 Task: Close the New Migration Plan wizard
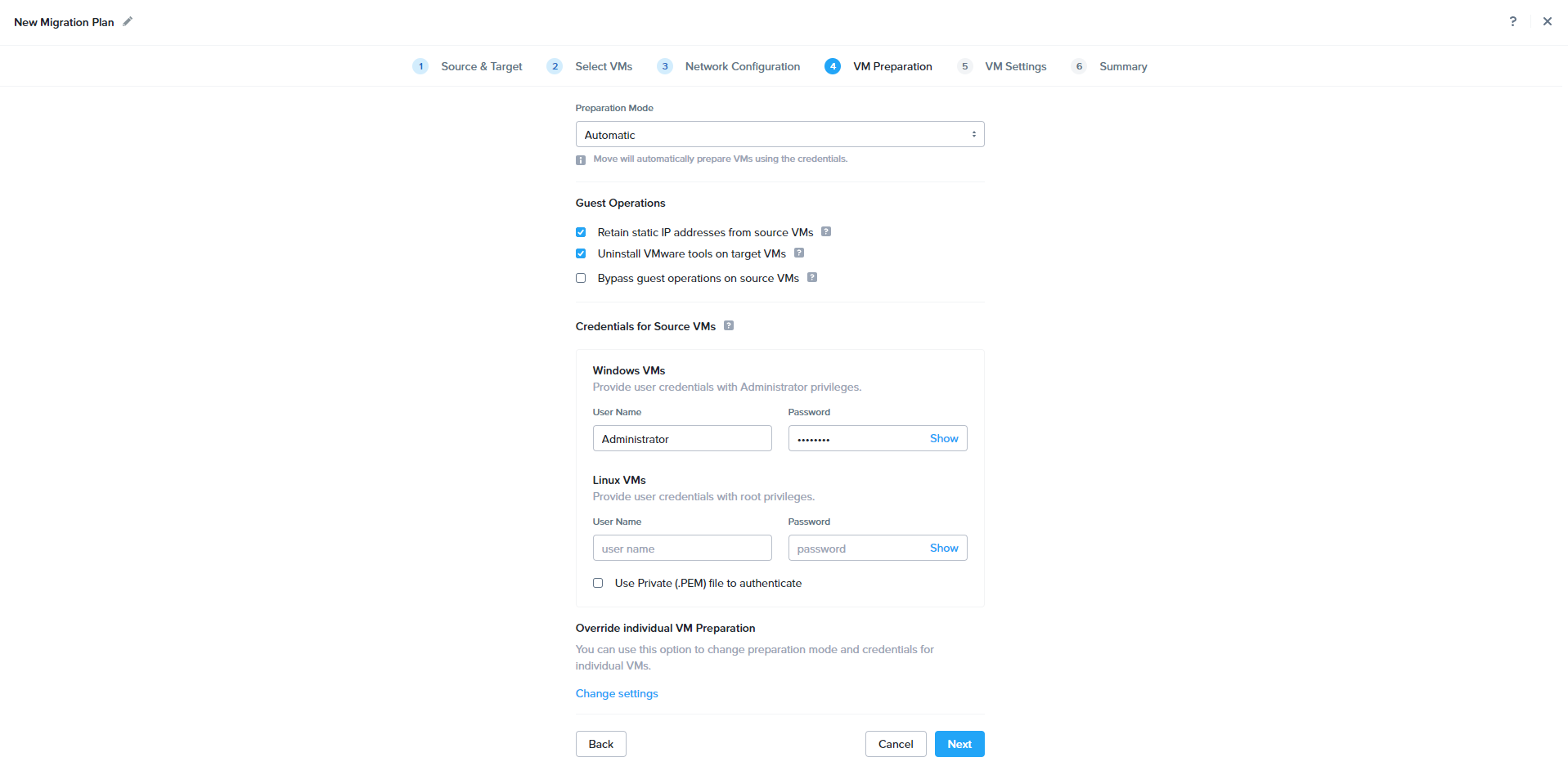point(1547,22)
